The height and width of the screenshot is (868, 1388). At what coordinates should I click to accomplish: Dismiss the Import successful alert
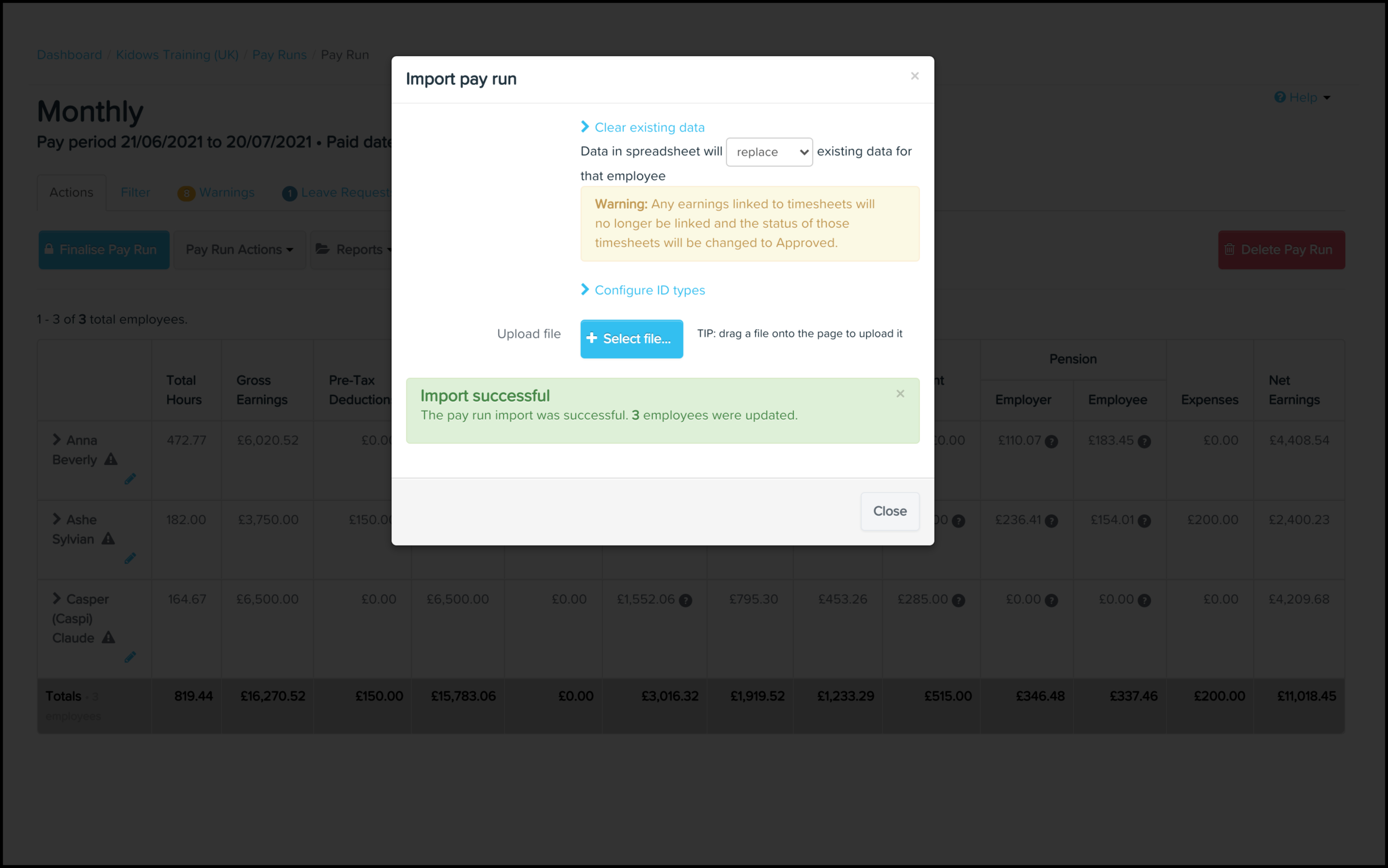[x=900, y=394]
